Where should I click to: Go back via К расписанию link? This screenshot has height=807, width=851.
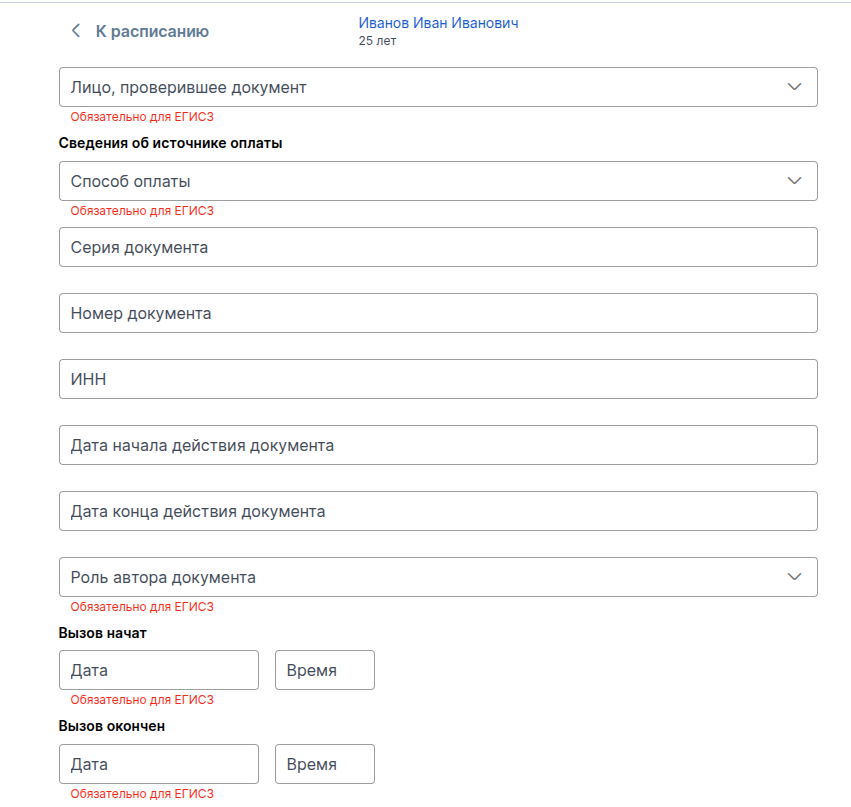[152, 31]
